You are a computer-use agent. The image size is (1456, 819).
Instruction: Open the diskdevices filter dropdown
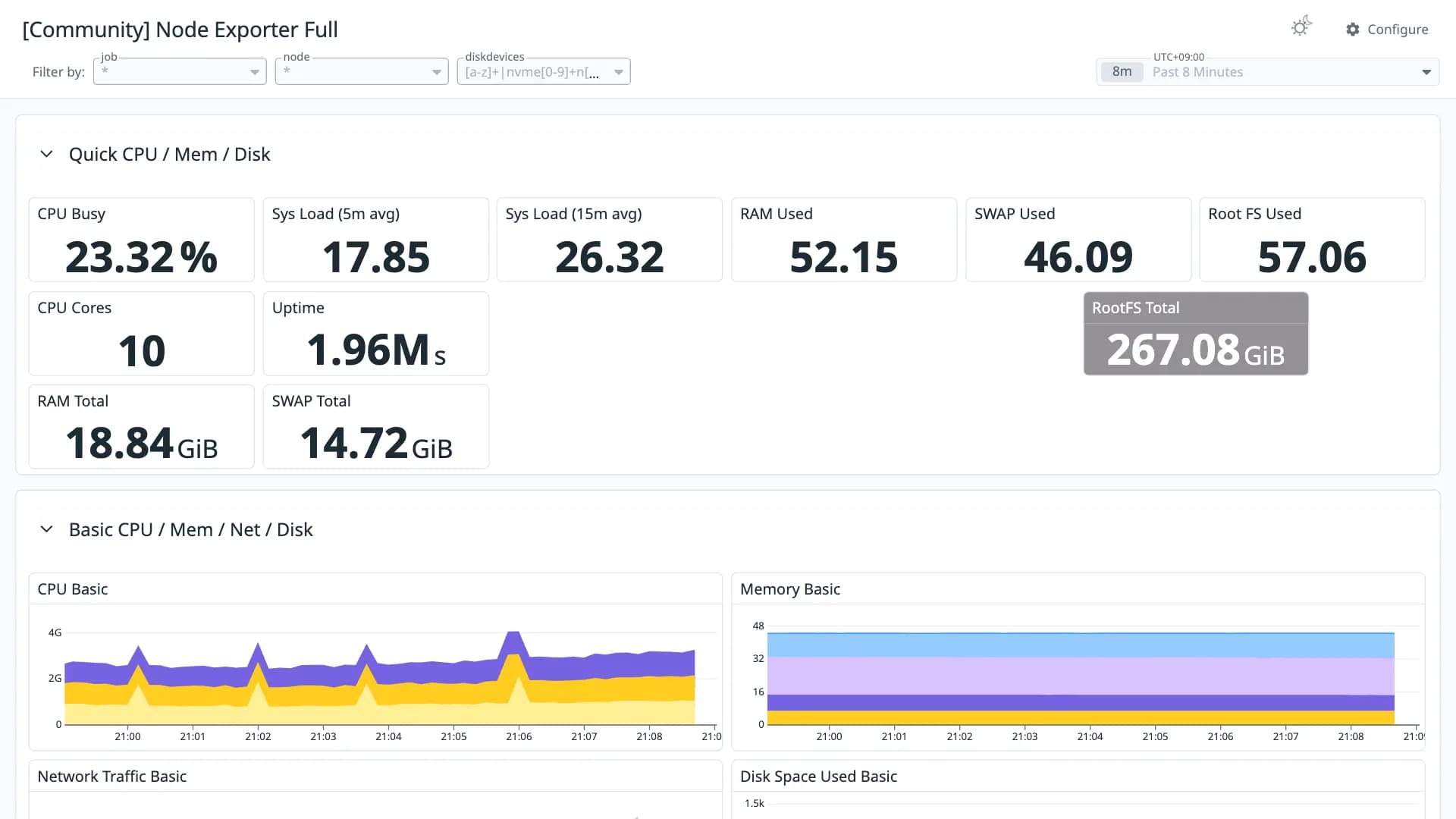(x=544, y=71)
